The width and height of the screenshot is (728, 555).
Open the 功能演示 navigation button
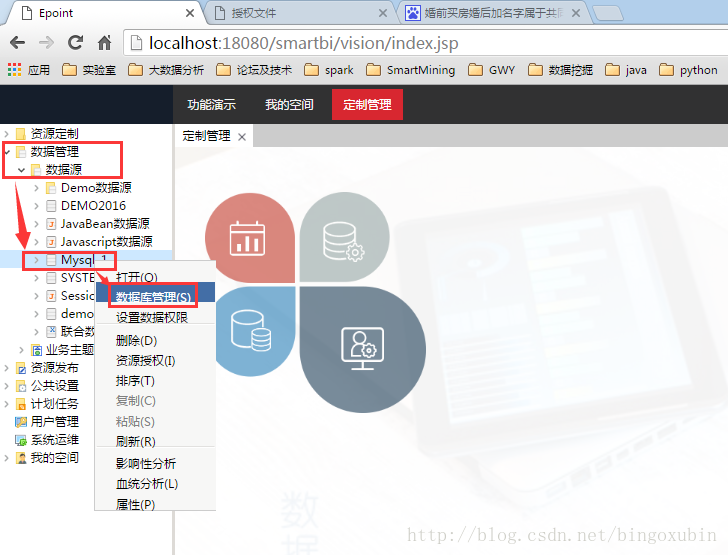[212, 104]
